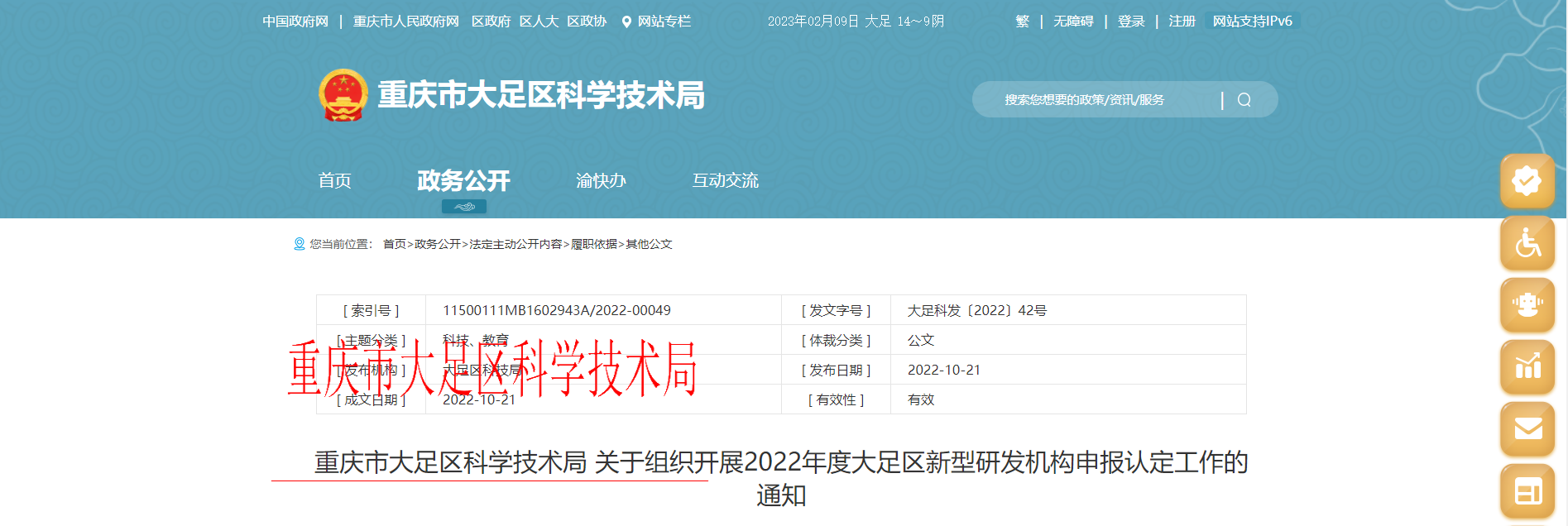
Task: Click the national emblem logo
Action: pyautogui.click(x=343, y=95)
